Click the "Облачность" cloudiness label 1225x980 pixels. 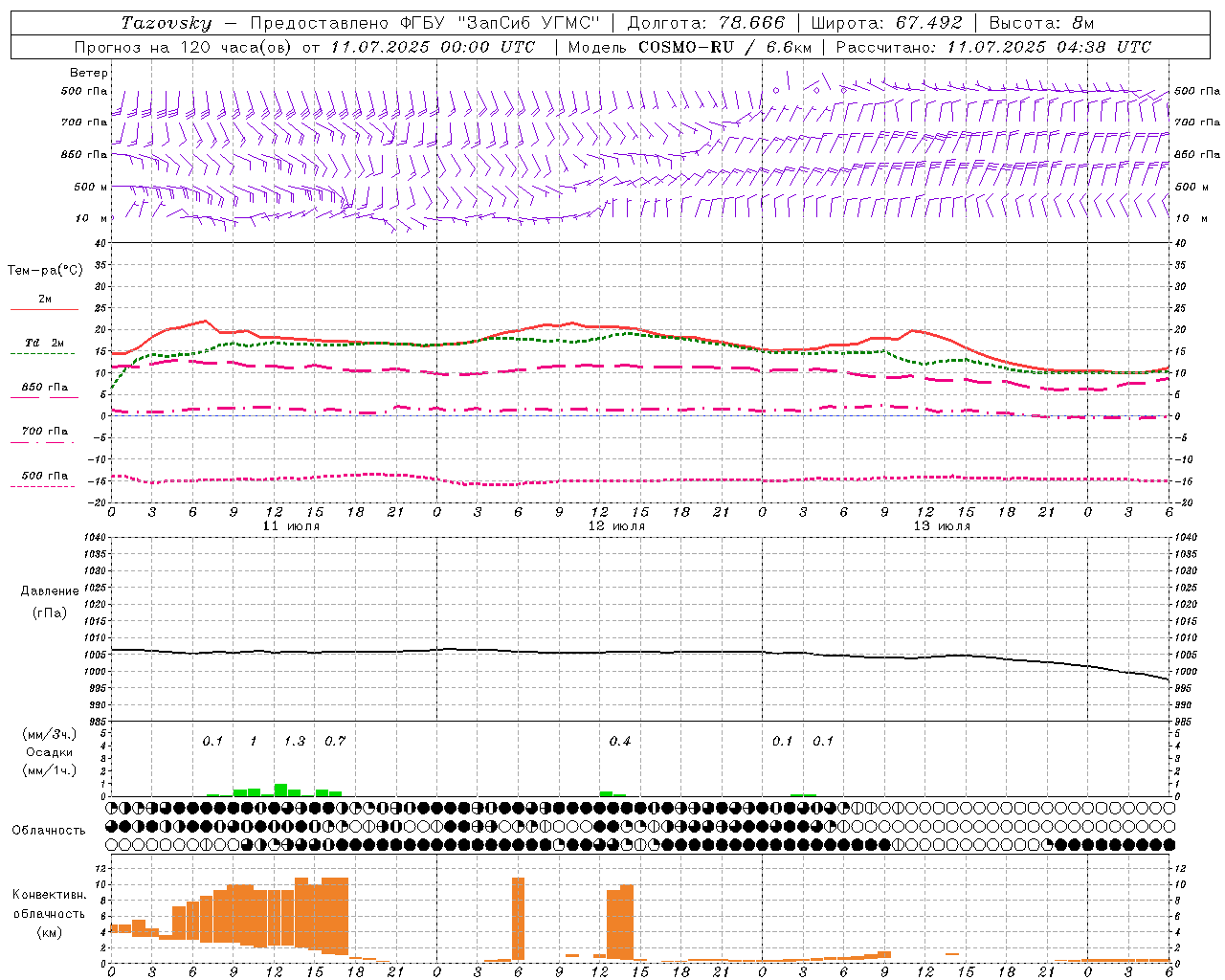(49, 831)
